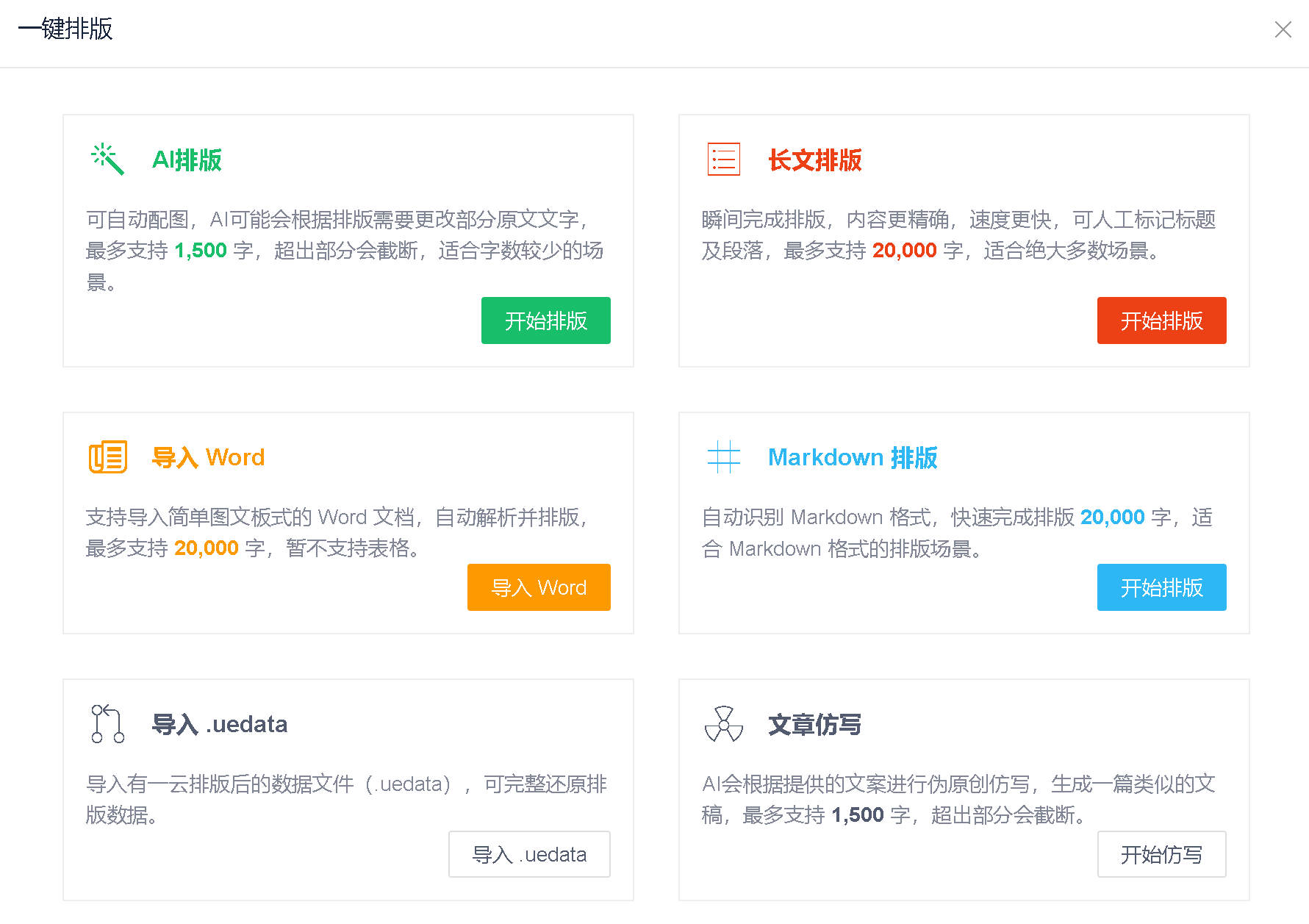Start Markdown layout with blue 开始排版 button

pyautogui.click(x=1161, y=587)
